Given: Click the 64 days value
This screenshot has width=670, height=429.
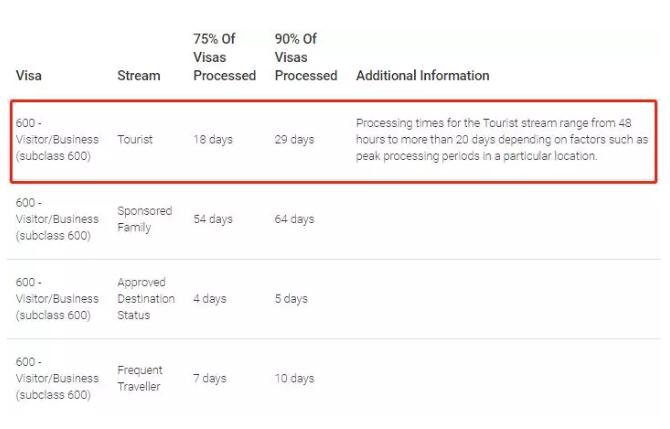Looking at the screenshot, I should point(294,219).
